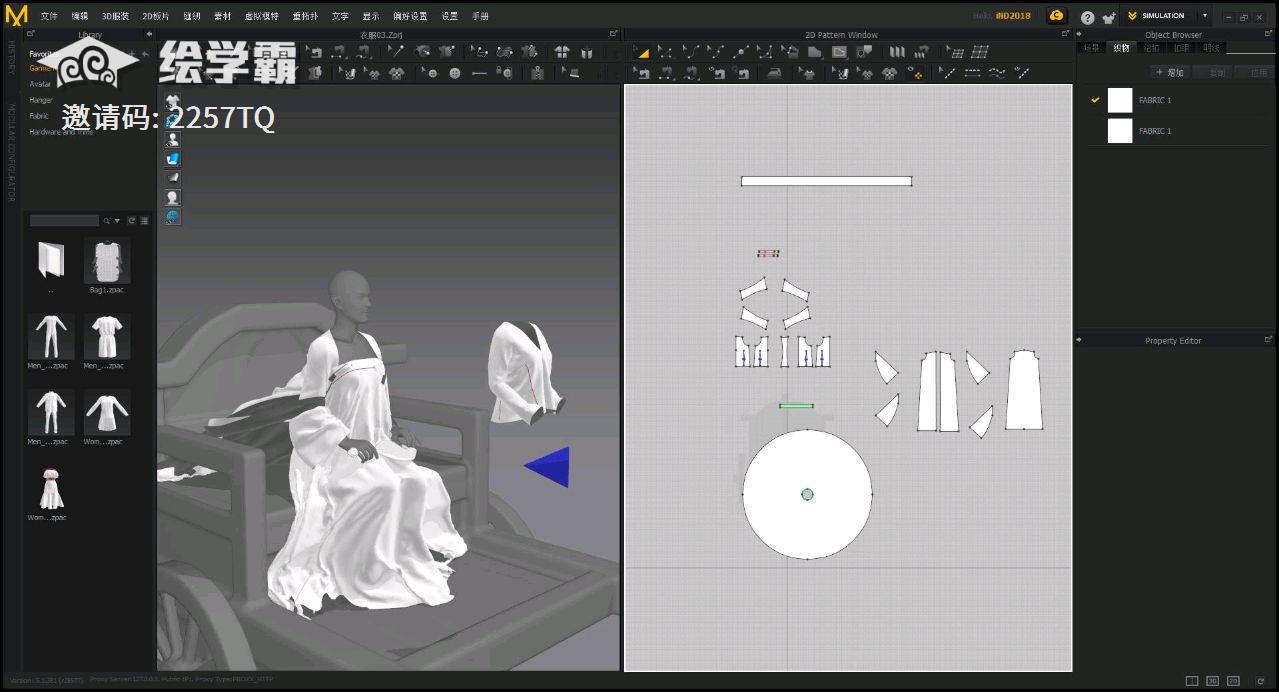Select the Internal Rectangle tool in 2D toolbar
1279x692 pixels.
pyautogui.click(x=839, y=52)
